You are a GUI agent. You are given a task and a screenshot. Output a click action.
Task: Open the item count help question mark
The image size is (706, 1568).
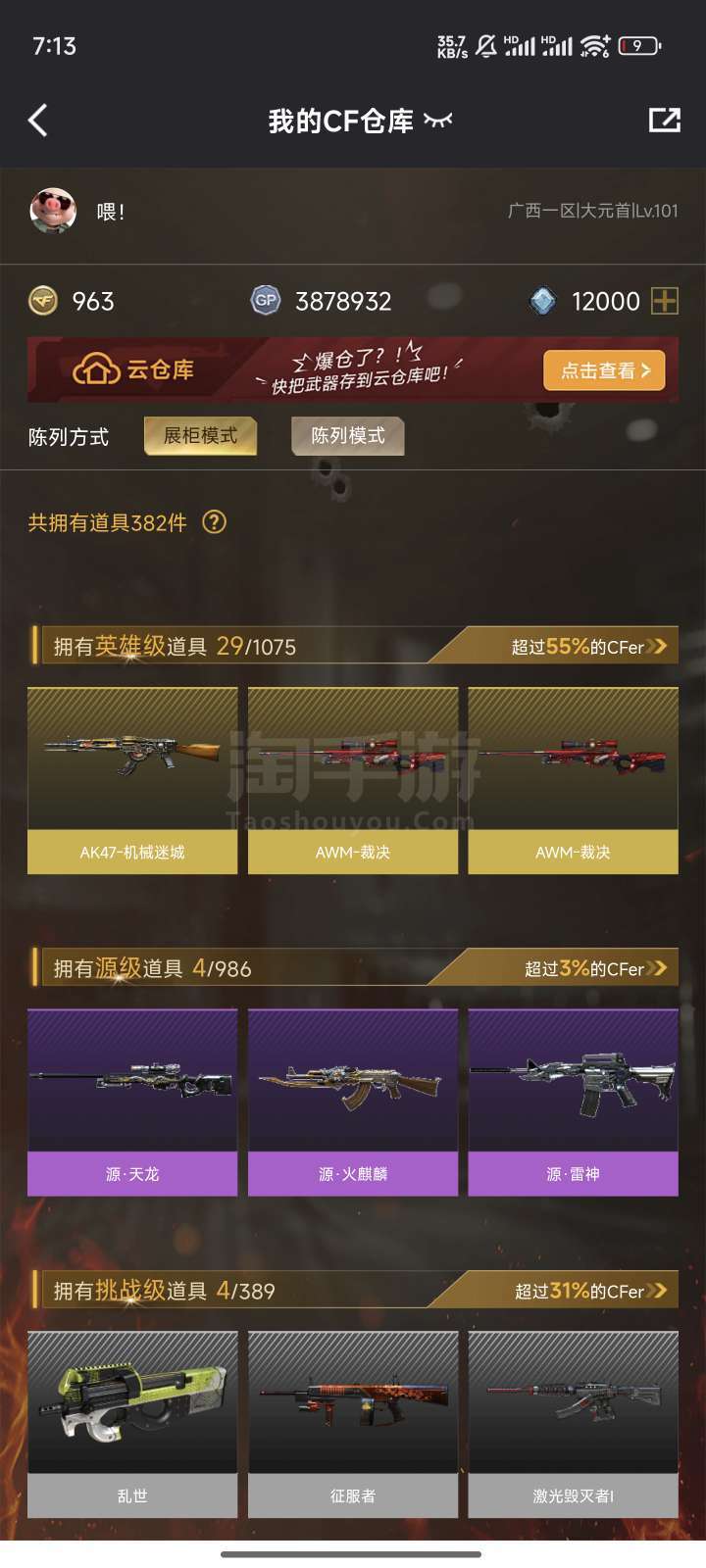(x=214, y=522)
